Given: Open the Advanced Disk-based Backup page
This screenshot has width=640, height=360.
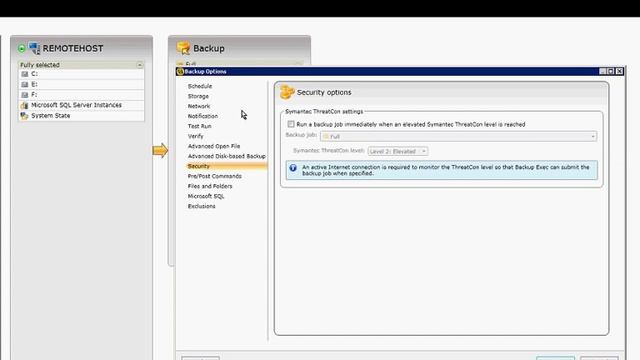Looking at the screenshot, I should pyautogui.click(x=227, y=156).
